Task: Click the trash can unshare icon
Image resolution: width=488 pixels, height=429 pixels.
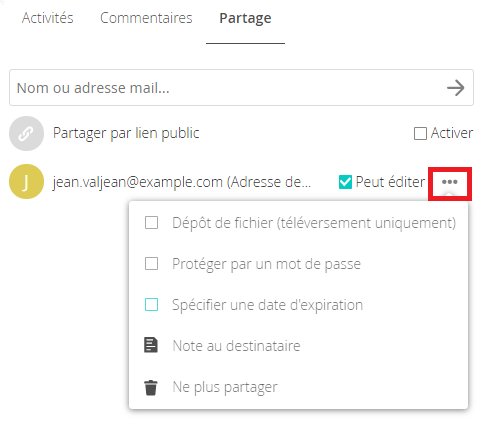Action: (151, 387)
